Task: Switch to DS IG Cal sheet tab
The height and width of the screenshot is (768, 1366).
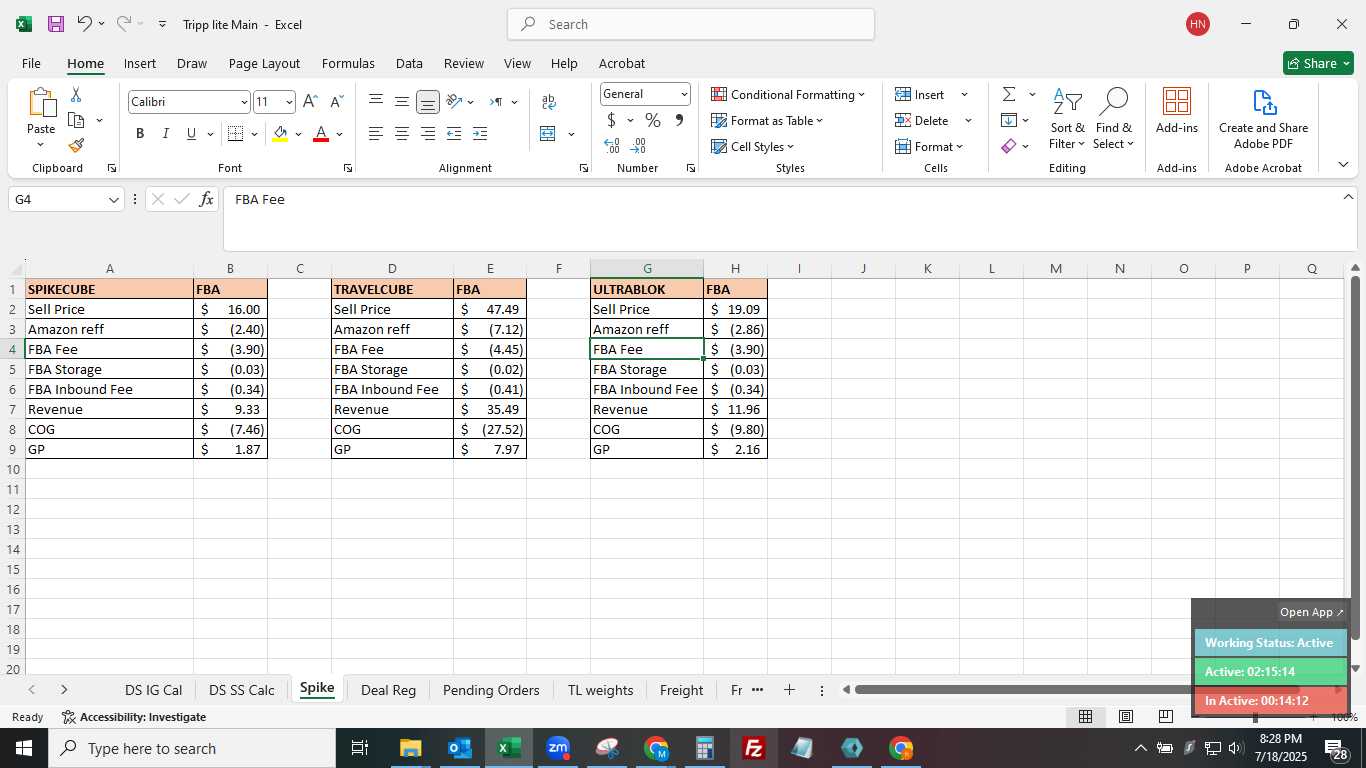Action: 153,690
